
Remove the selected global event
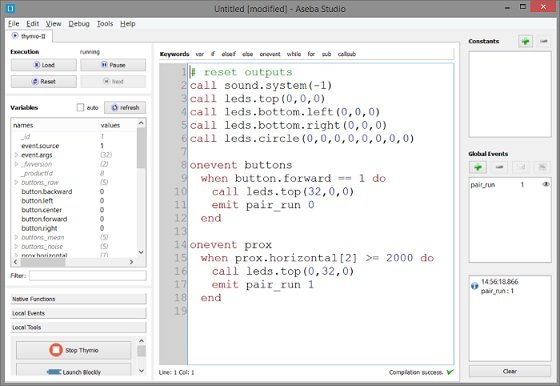(499, 167)
